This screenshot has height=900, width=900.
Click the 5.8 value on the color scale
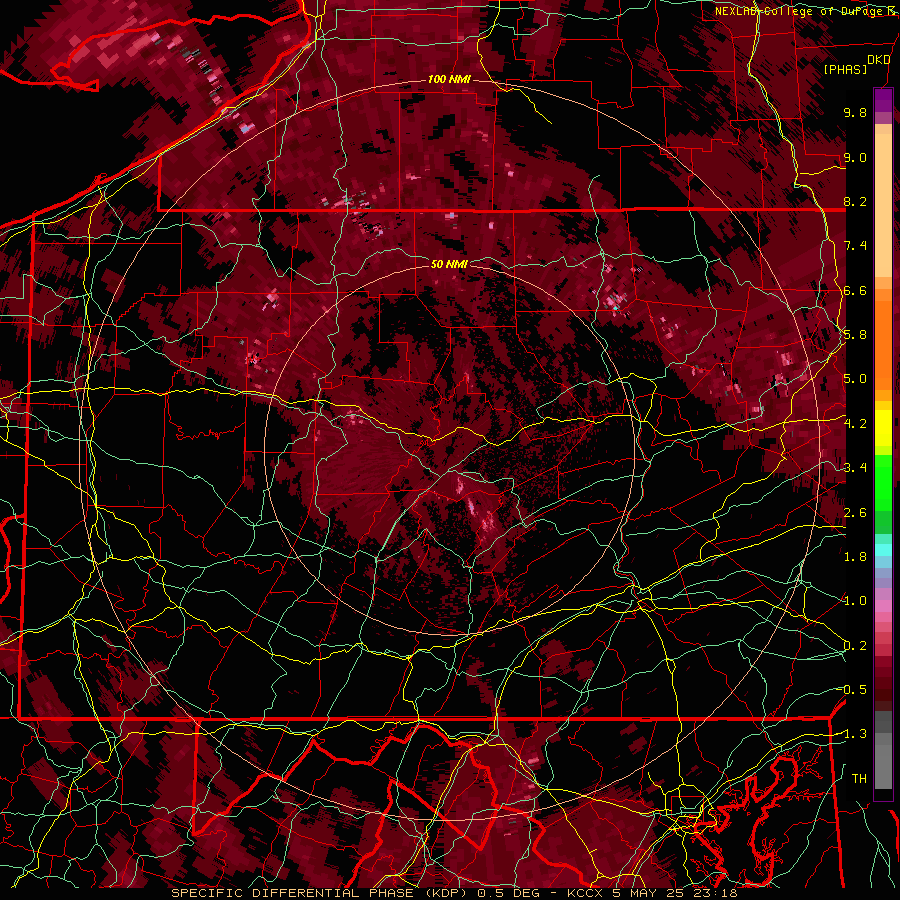[855, 335]
